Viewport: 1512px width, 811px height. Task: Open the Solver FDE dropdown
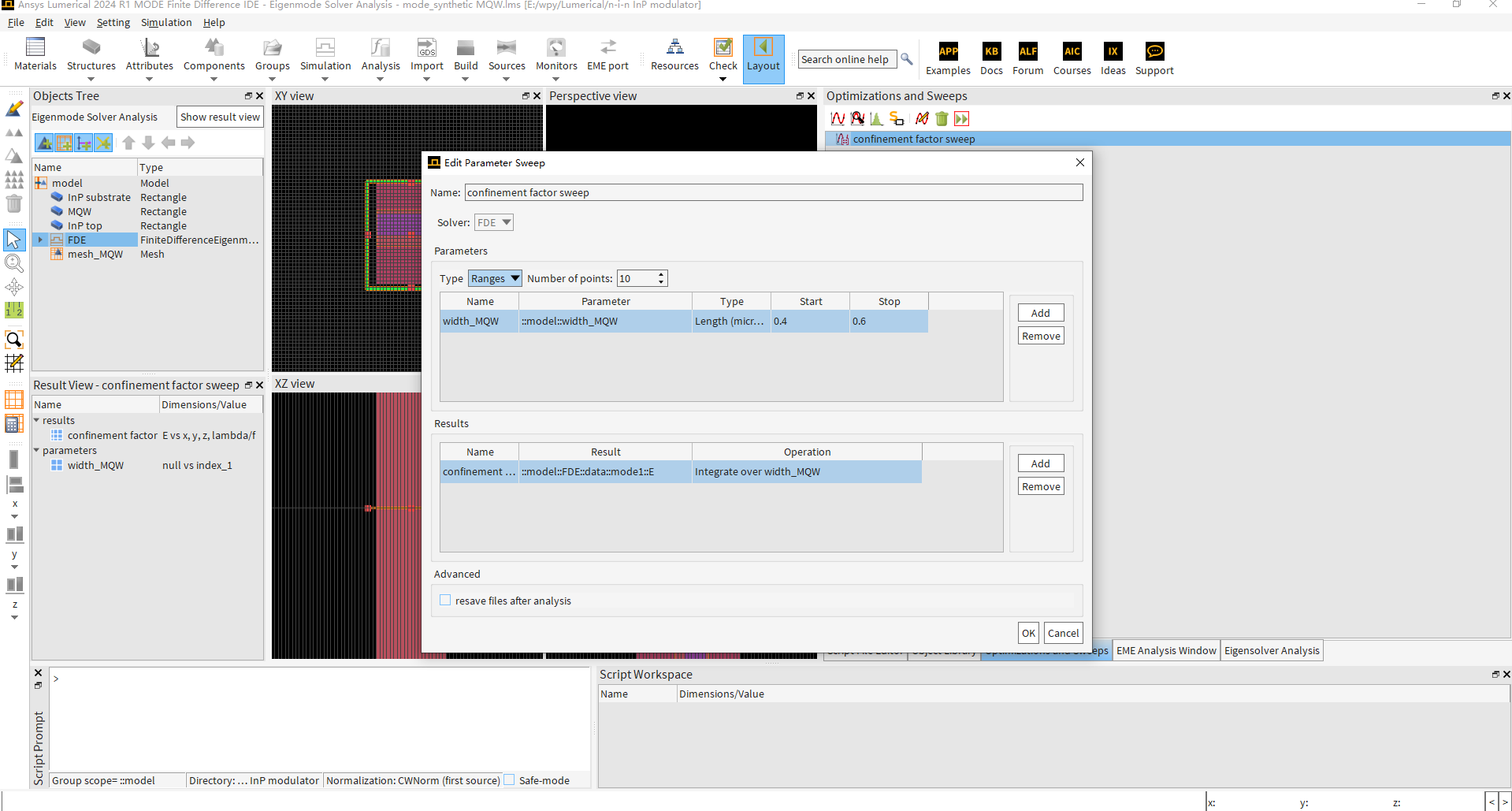[494, 223]
